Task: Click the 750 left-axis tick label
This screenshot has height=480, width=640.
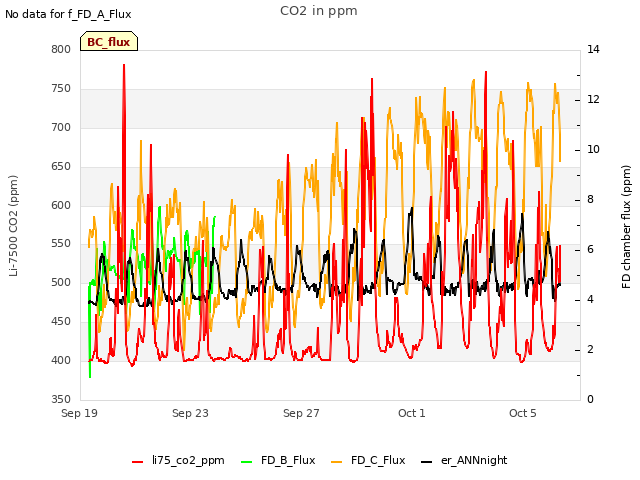Action: pos(61,88)
